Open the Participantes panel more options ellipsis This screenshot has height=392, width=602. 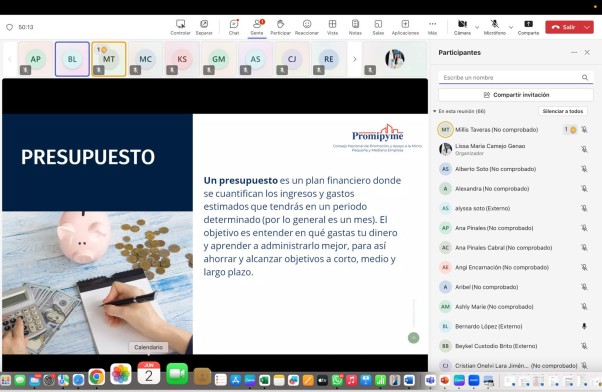pyautogui.click(x=574, y=52)
